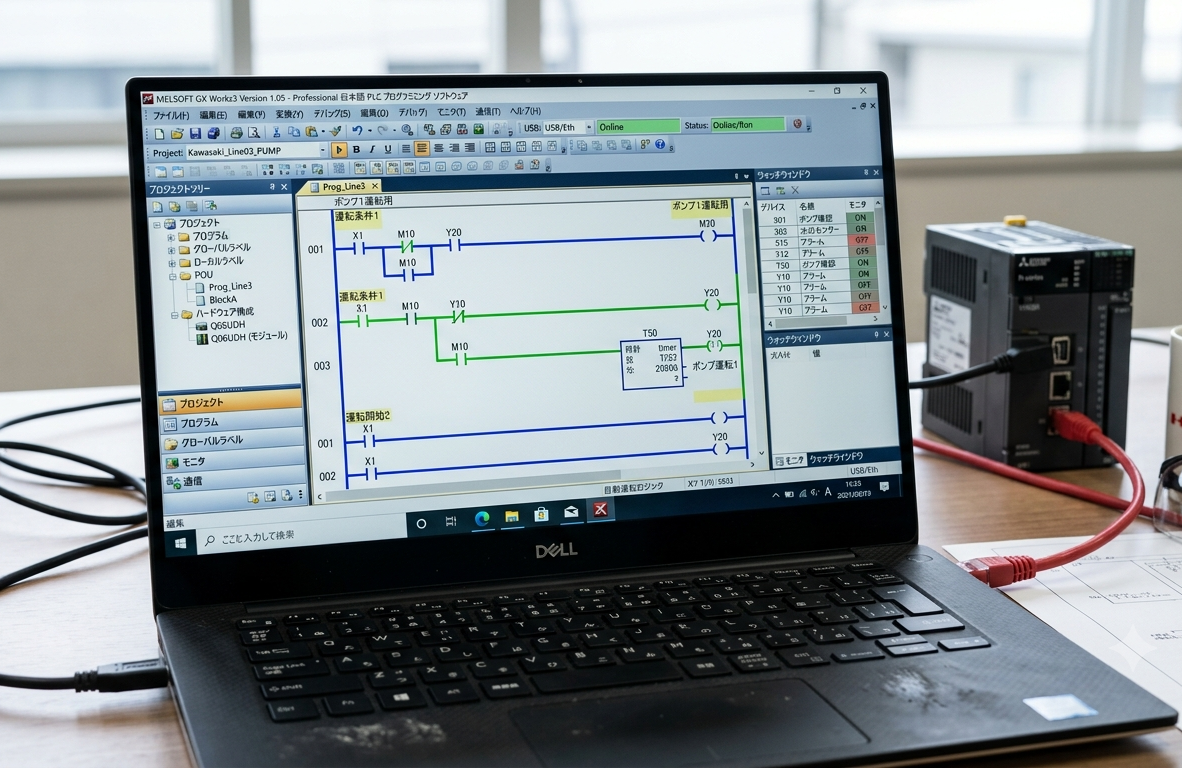Toggle the highlighted orange play arrow button
Screen dimensions: 1182x768
click(338, 150)
